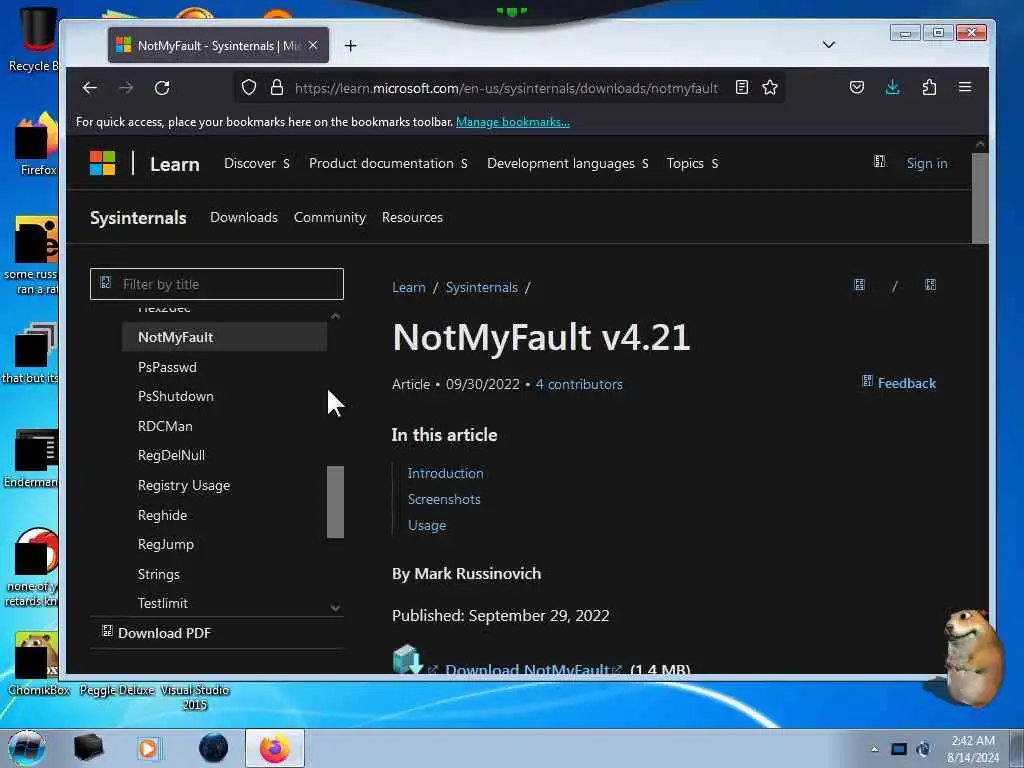Click the padlock site info icon
This screenshot has height=768, width=1024.
[277, 88]
